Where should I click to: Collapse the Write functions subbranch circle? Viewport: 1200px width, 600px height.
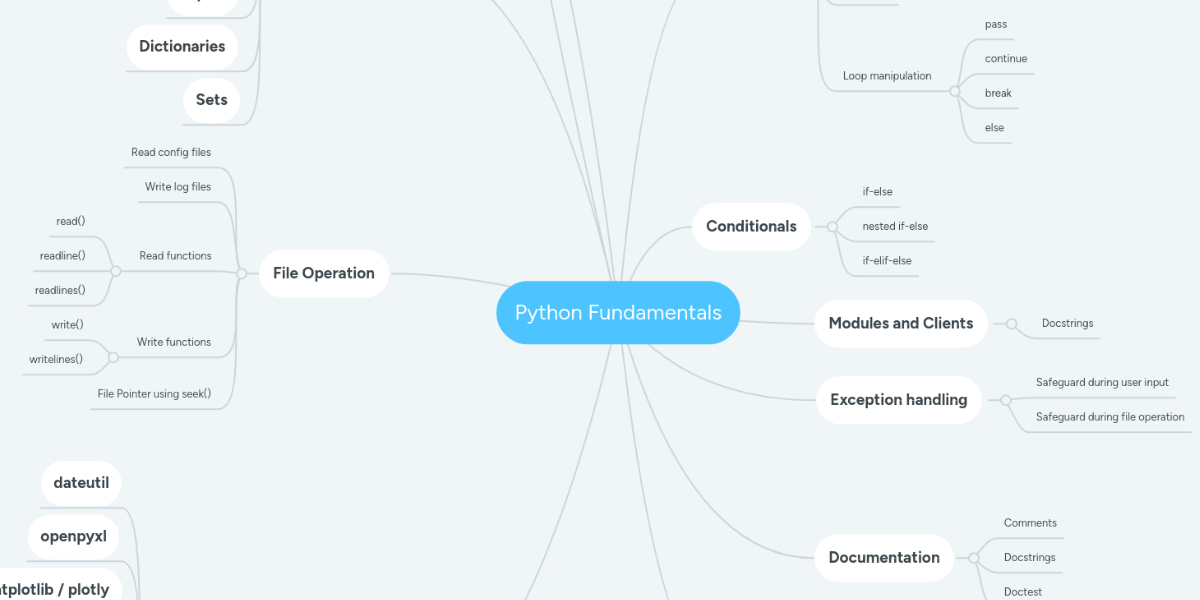click(x=113, y=357)
